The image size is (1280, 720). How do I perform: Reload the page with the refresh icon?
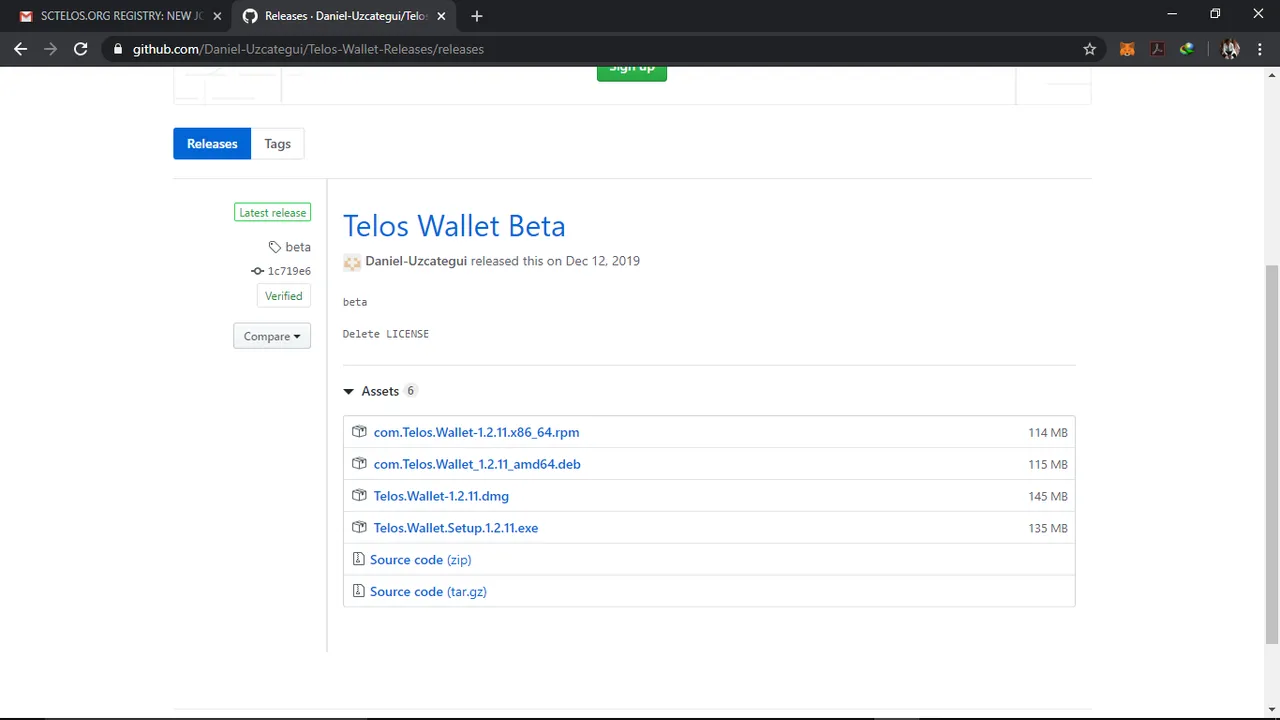[x=81, y=49]
